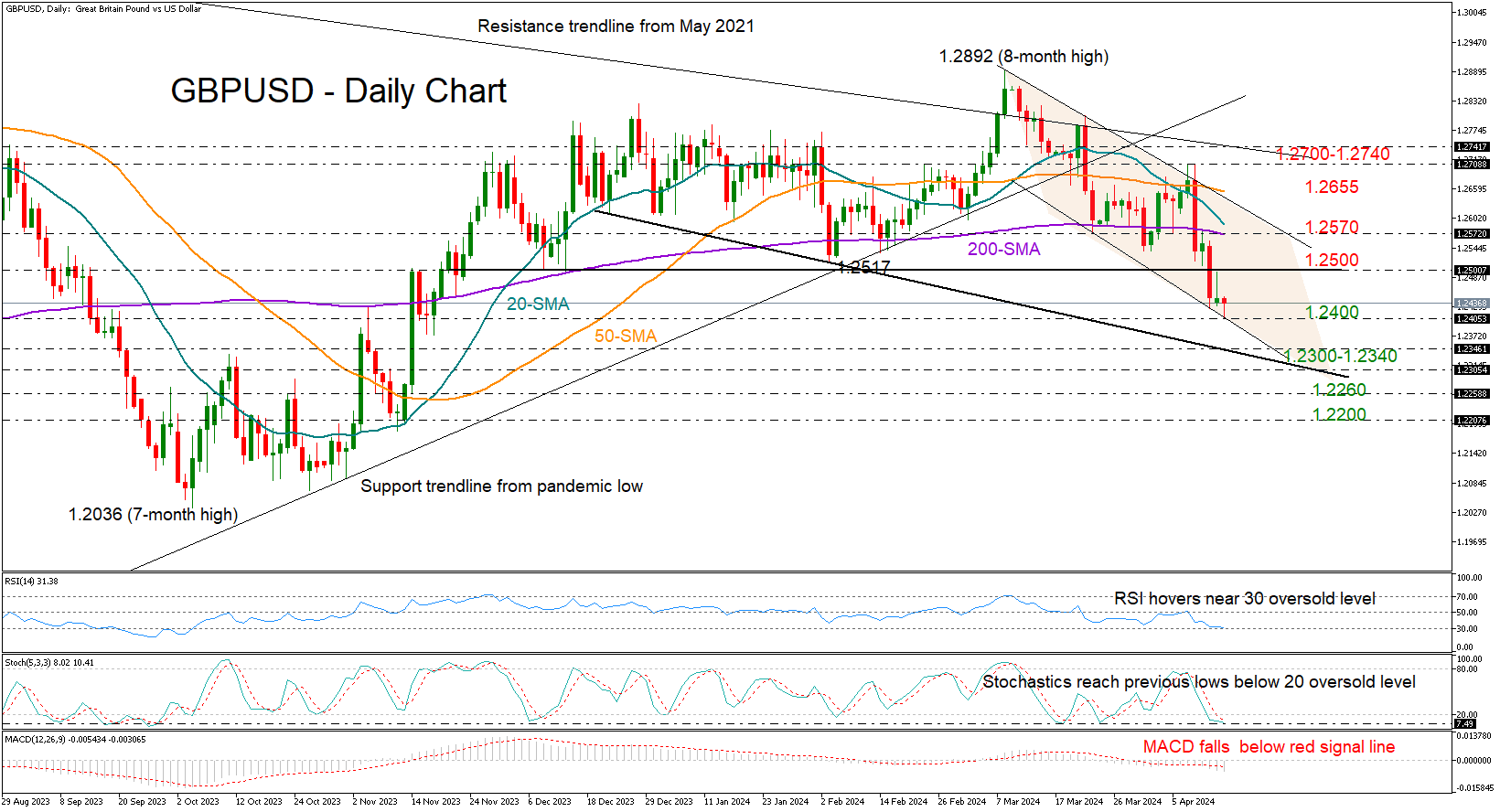The width and height of the screenshot is (1500, 812).
Task: Click the '20-SMA' line label
Action: pos(538,304)
